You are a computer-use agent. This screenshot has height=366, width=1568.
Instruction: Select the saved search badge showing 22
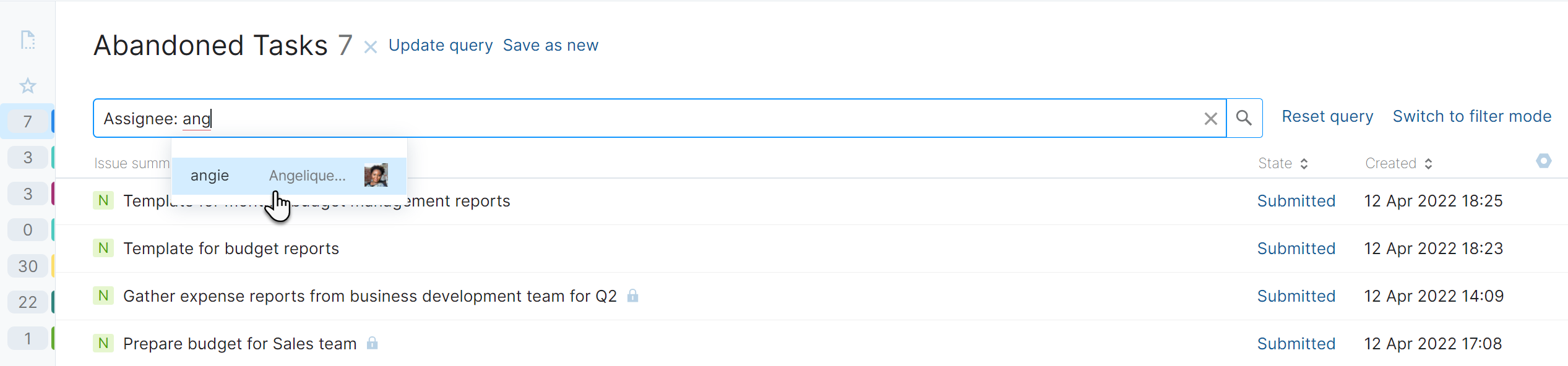coord(28,302)
